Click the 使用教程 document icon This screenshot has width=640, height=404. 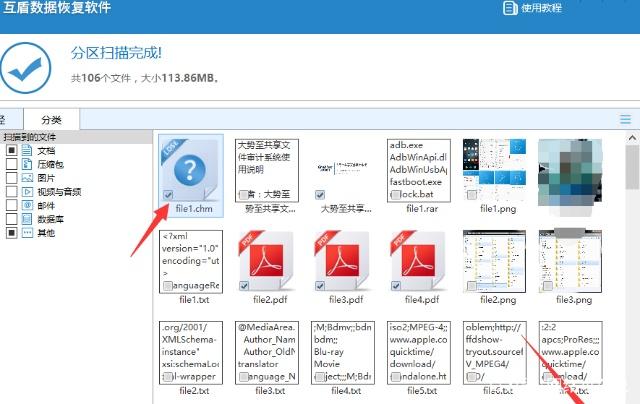tap(510, 8)
